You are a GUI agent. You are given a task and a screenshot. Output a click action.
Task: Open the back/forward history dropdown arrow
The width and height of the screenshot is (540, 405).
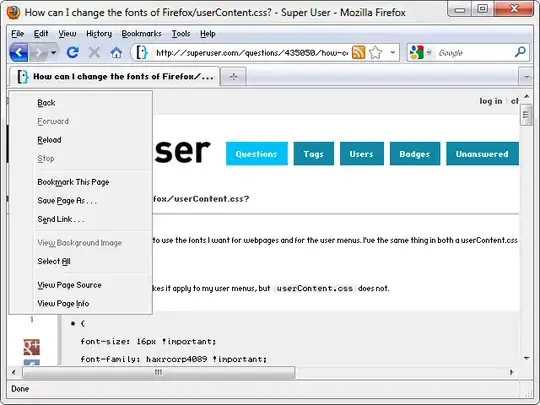coord(53,53)
